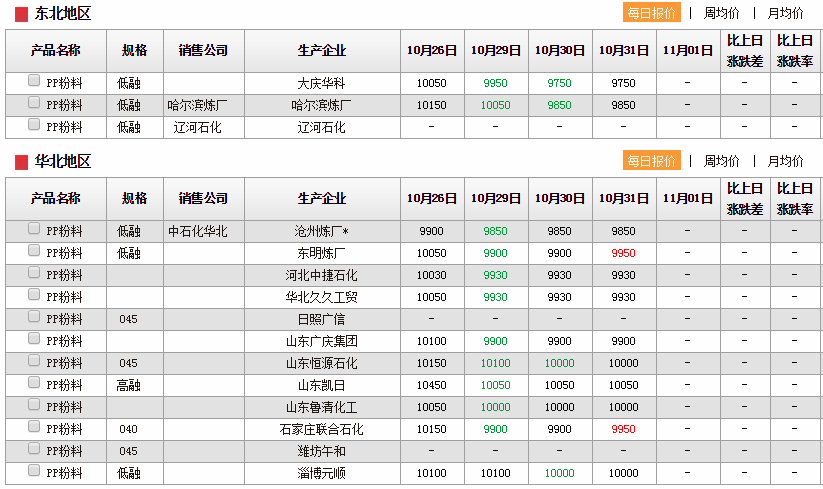Click 哈尔滨炼厂 in the 生产企业 column

(x=321, y=105)
